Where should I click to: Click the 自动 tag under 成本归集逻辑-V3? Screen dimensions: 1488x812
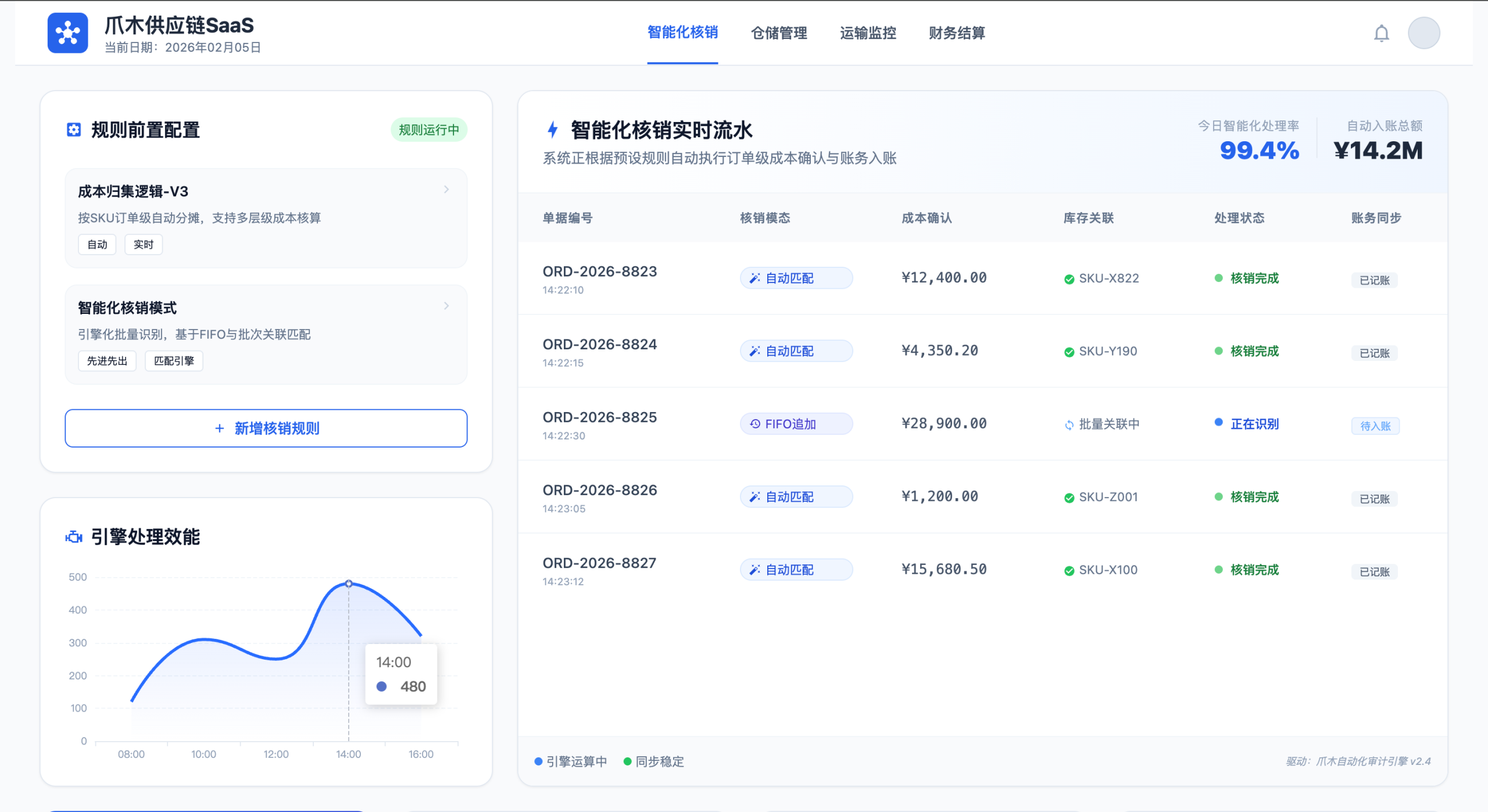97,245
